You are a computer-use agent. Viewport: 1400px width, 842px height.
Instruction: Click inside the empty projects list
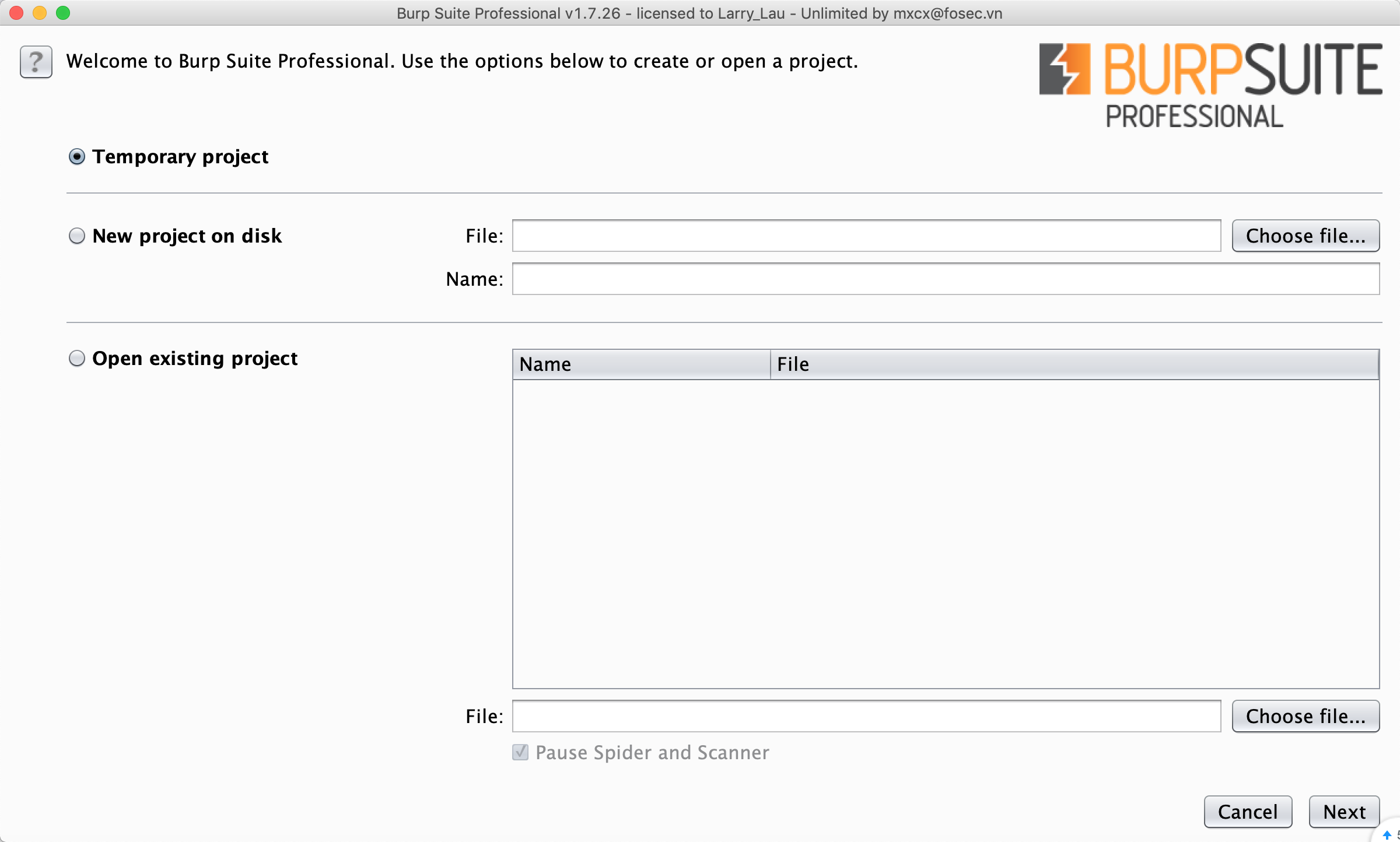tap(945, 534)
